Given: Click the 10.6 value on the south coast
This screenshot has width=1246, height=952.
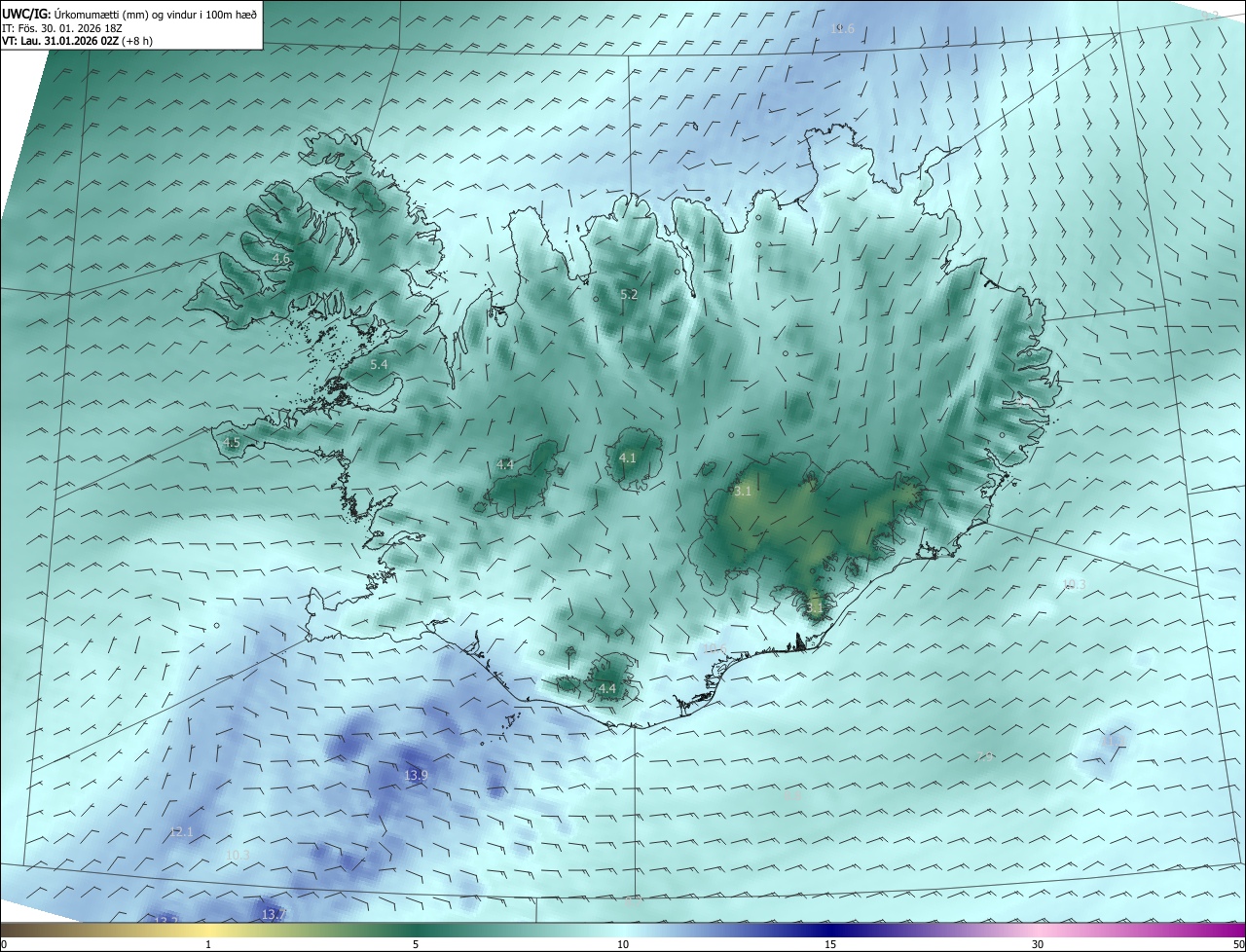Looking at the screenshot, I should 715,649.
